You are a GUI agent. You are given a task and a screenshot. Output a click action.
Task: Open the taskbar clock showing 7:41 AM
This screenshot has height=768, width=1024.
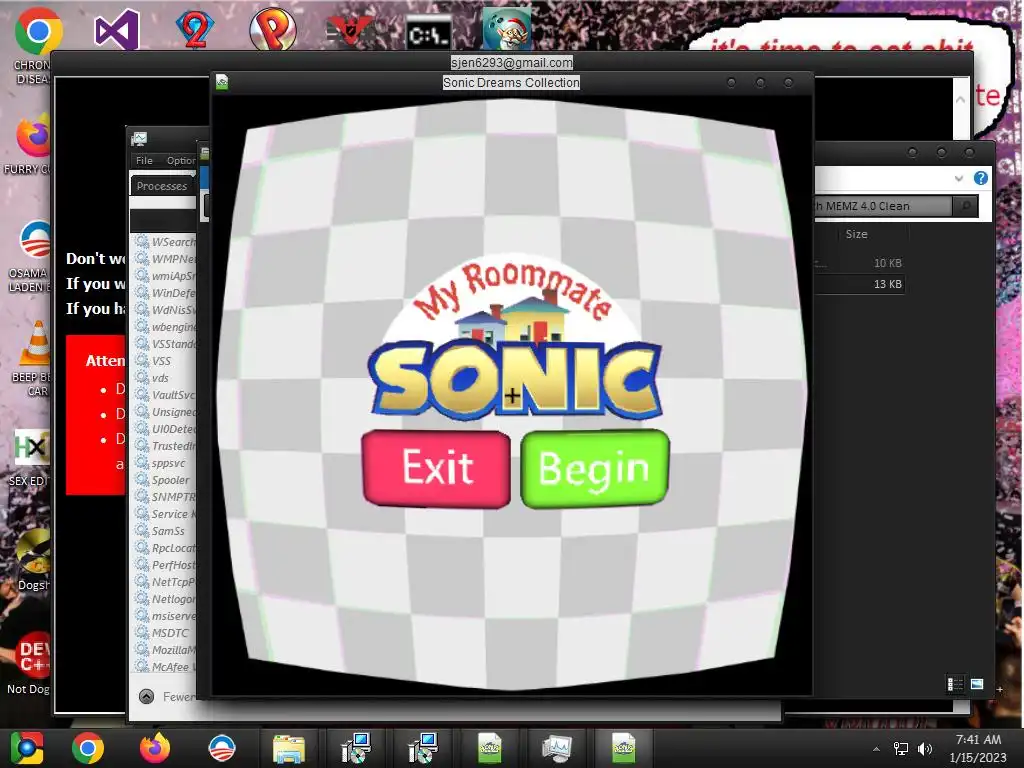pos(978,748)
